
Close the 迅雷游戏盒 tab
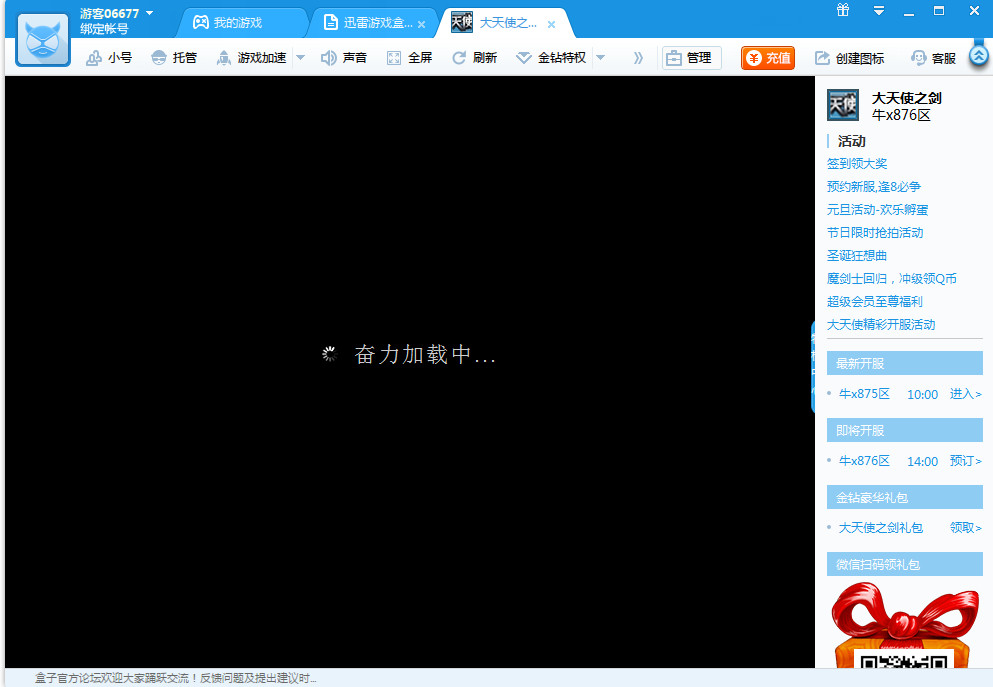[421, 25]
